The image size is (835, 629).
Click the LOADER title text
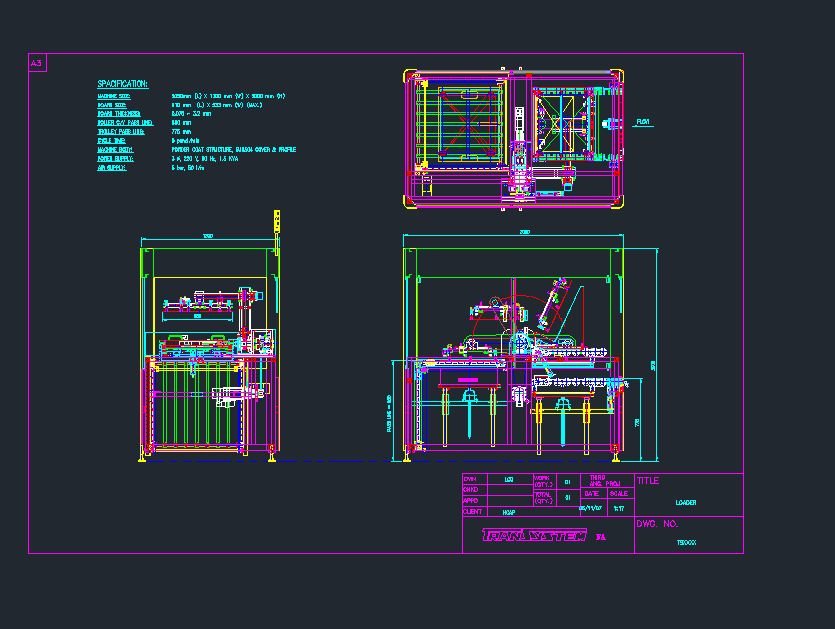click(x=686, y=503)
